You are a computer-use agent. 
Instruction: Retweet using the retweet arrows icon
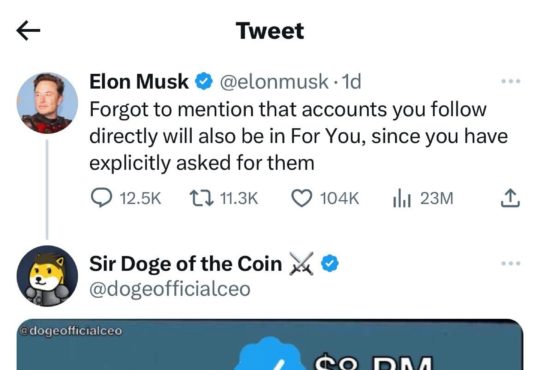click(202, 198)
